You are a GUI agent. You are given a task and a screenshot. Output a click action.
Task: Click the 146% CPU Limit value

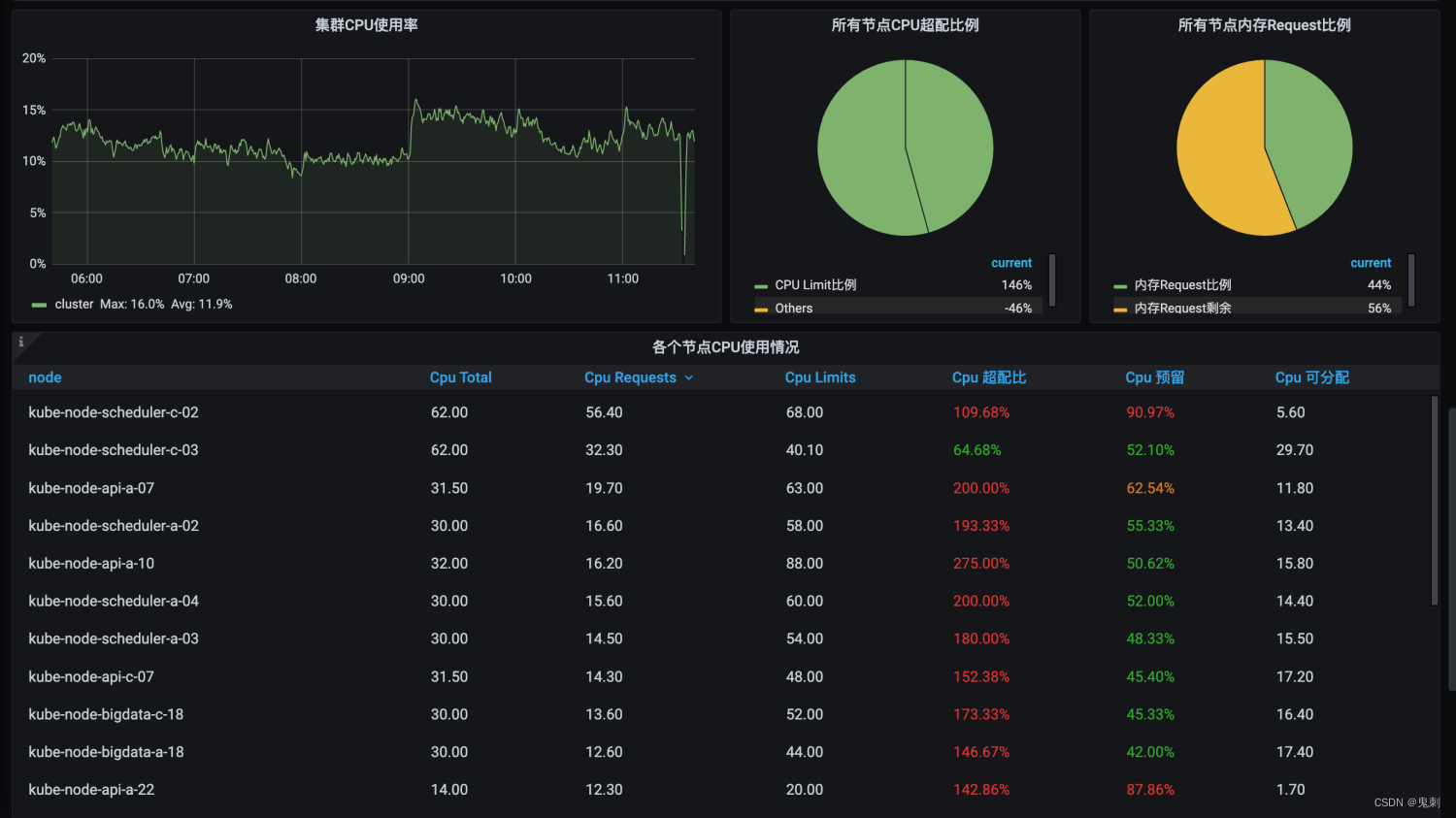(1016, 285)
